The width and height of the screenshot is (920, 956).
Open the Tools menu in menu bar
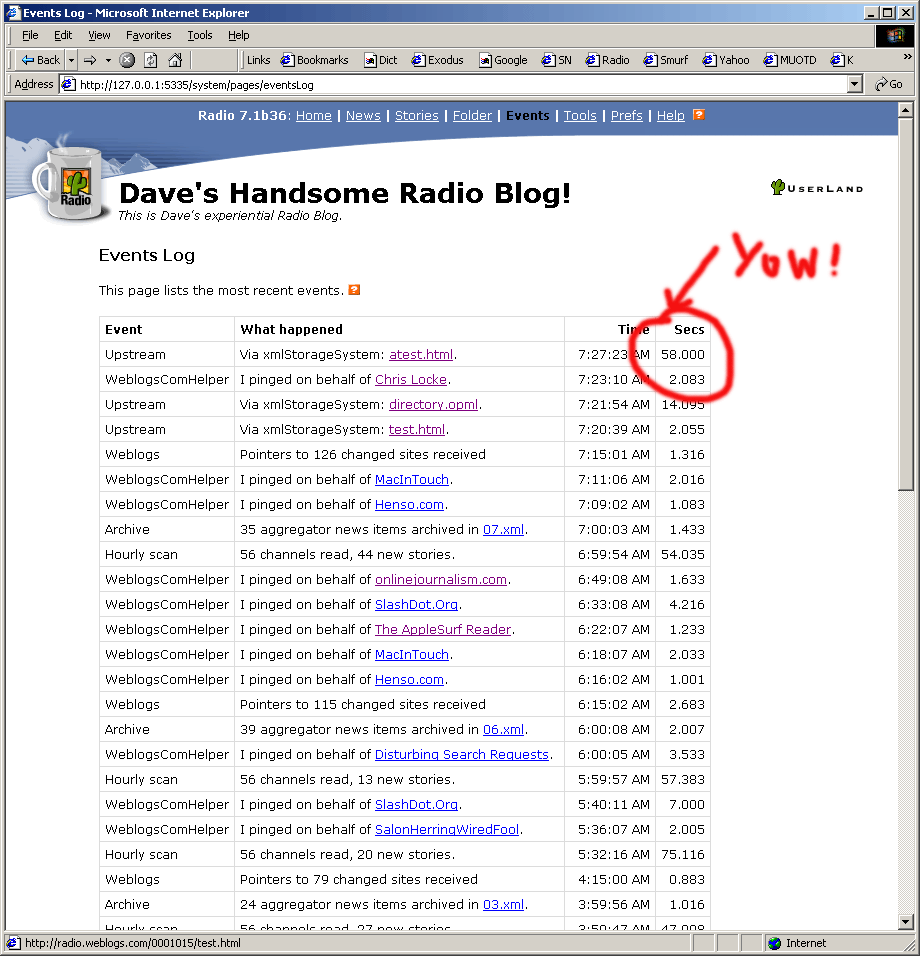click(200, 35)
